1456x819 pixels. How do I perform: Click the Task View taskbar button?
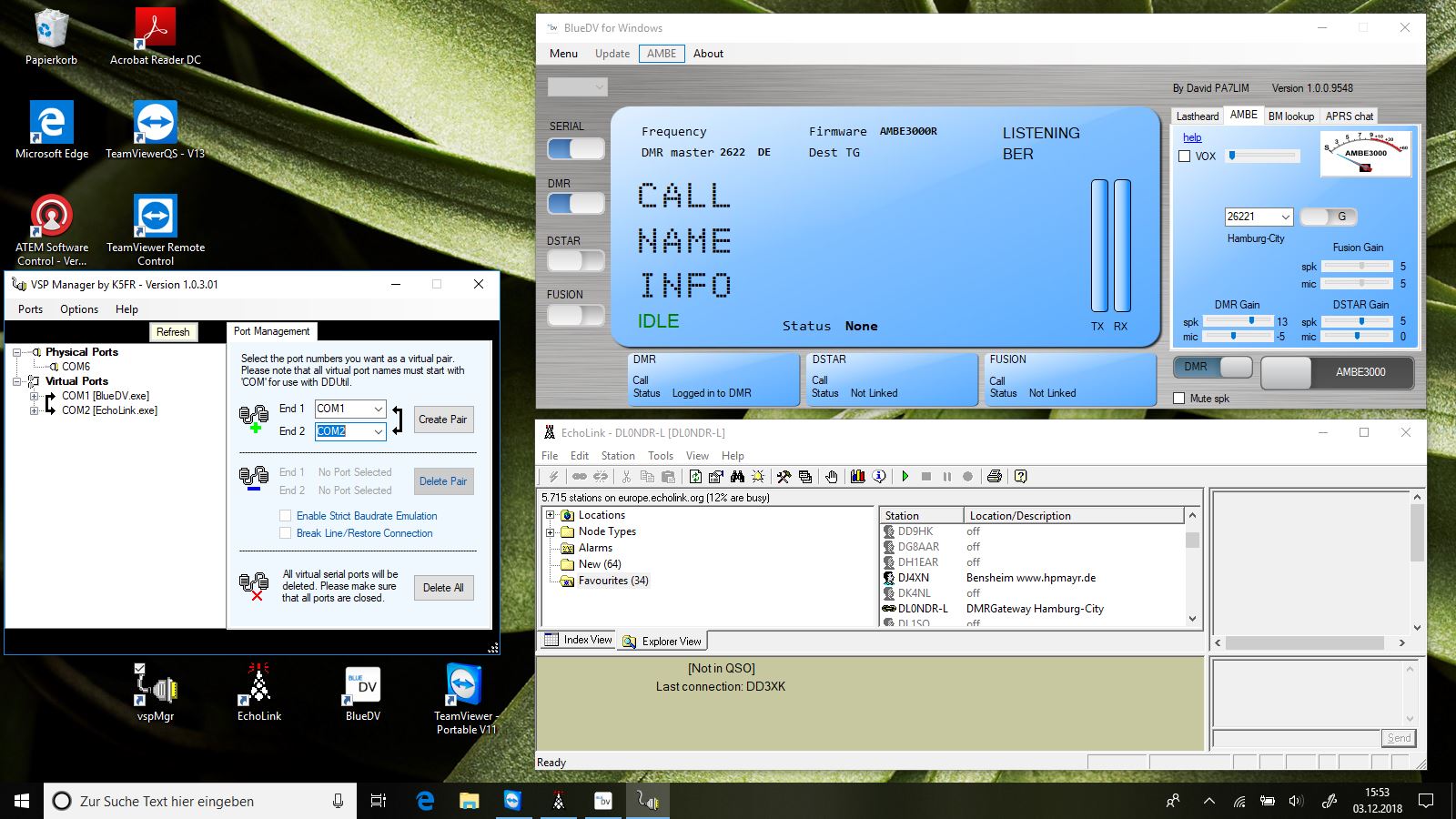click(379, 801)
